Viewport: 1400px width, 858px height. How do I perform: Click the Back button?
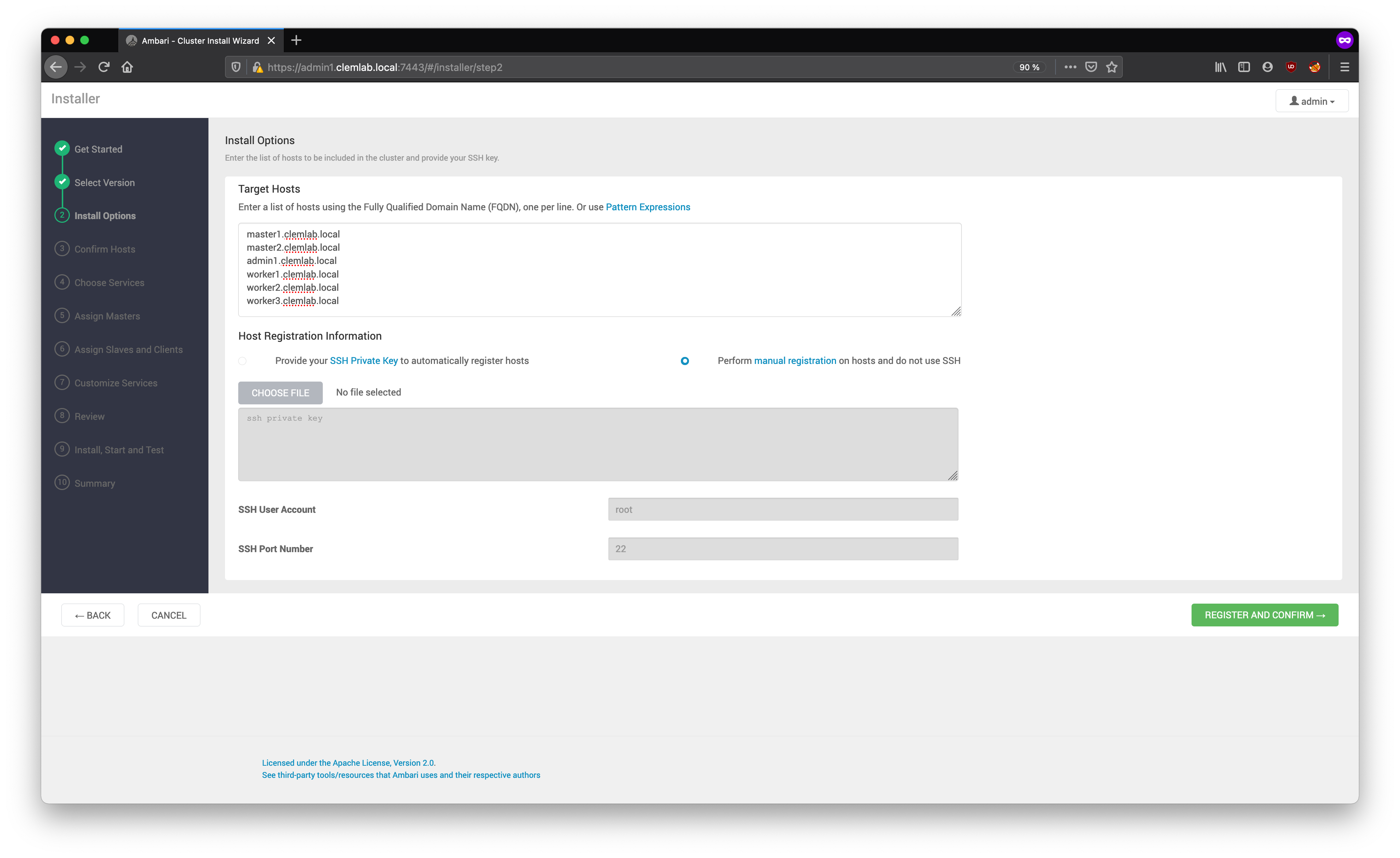[93, 615]
